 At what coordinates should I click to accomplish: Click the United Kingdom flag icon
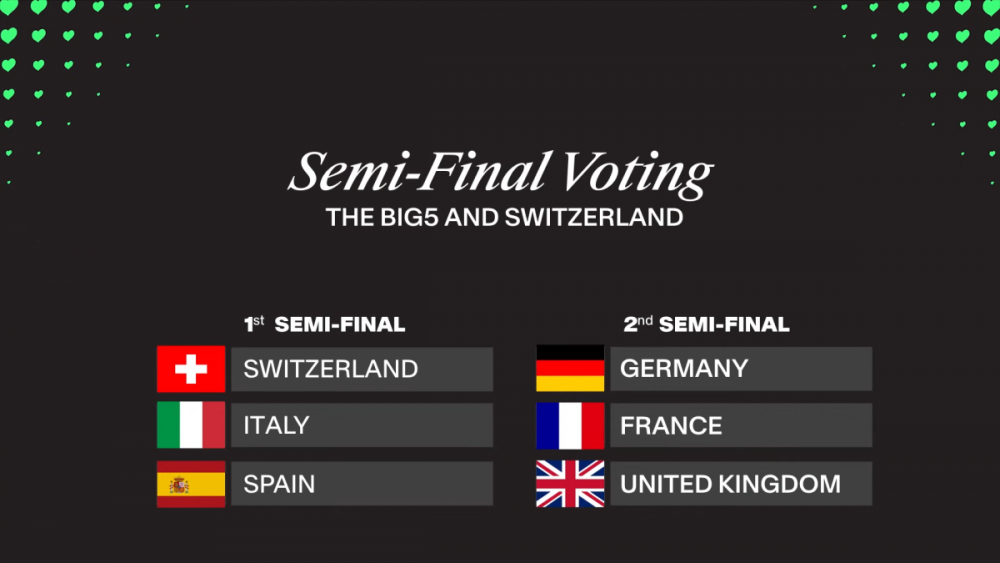click(x=570, y=484)
